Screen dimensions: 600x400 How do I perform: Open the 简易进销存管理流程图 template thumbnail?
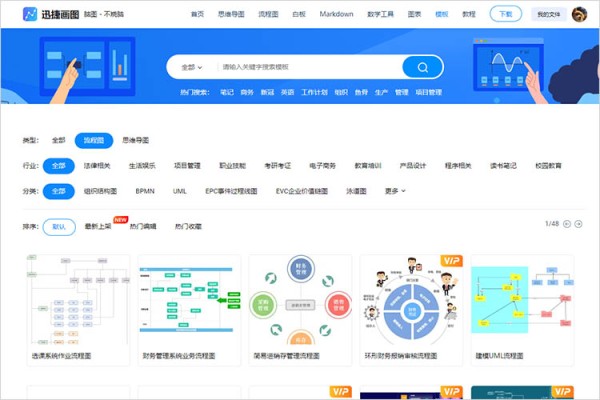click(300, 300)
